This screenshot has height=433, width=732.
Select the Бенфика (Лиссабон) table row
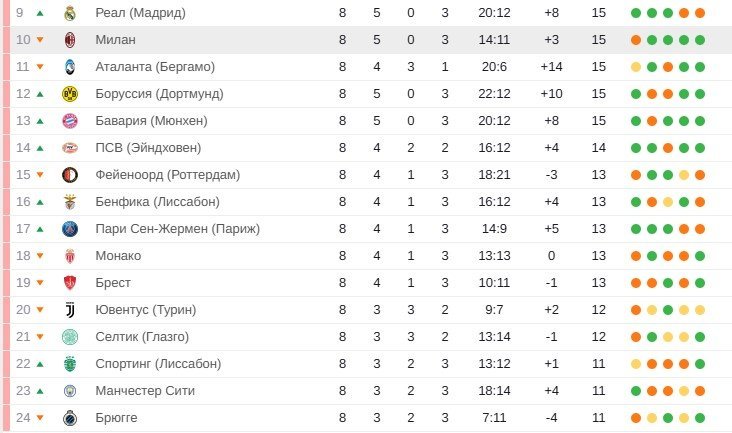click(371, 202)
